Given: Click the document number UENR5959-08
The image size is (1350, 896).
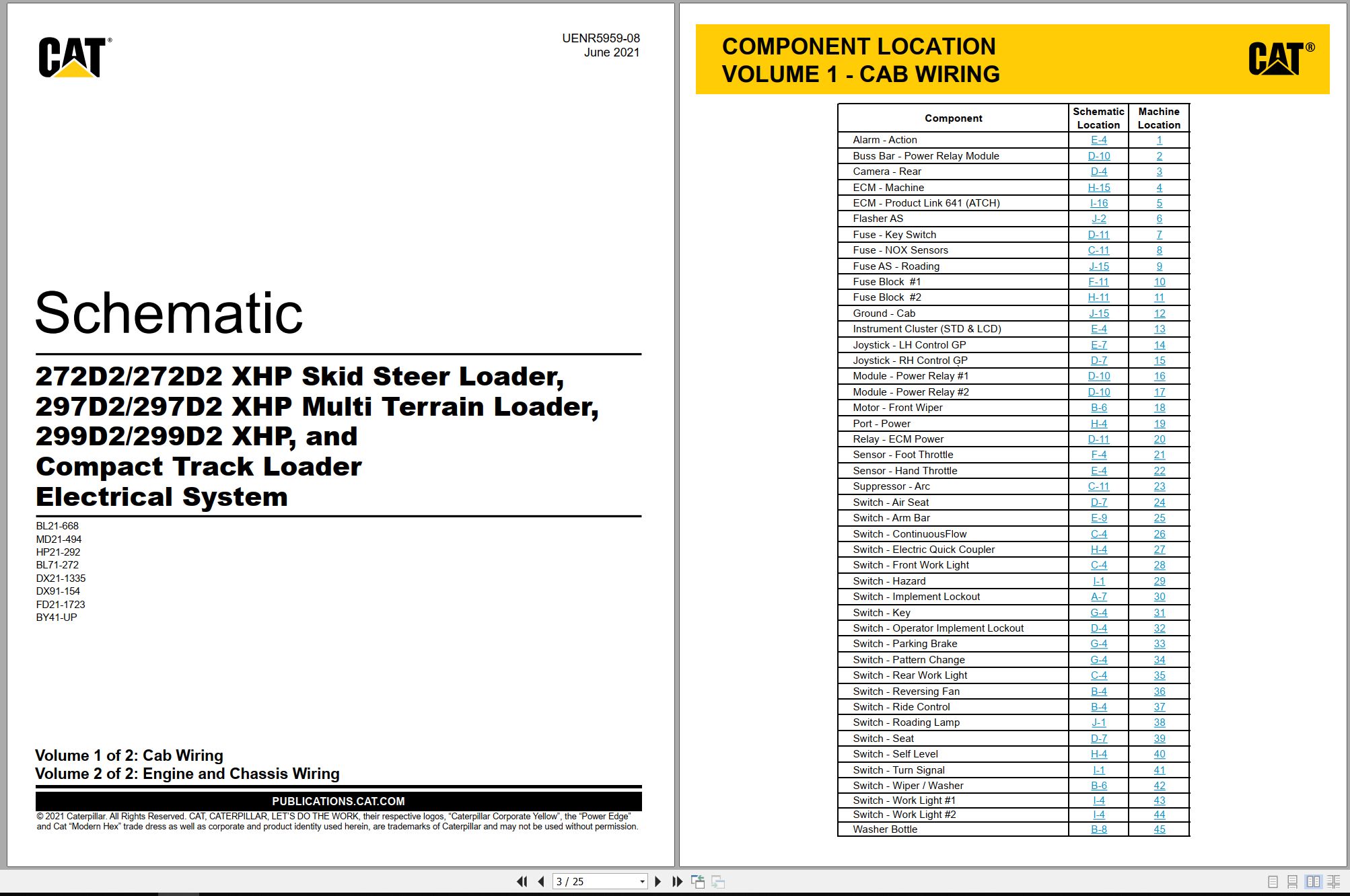Looking at the screenshot, I should (x=601, y=38).
